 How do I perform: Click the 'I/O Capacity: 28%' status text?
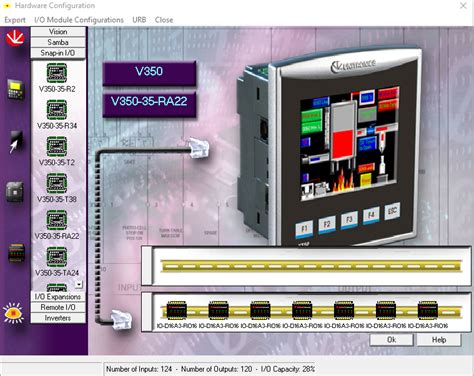(288, 369)
